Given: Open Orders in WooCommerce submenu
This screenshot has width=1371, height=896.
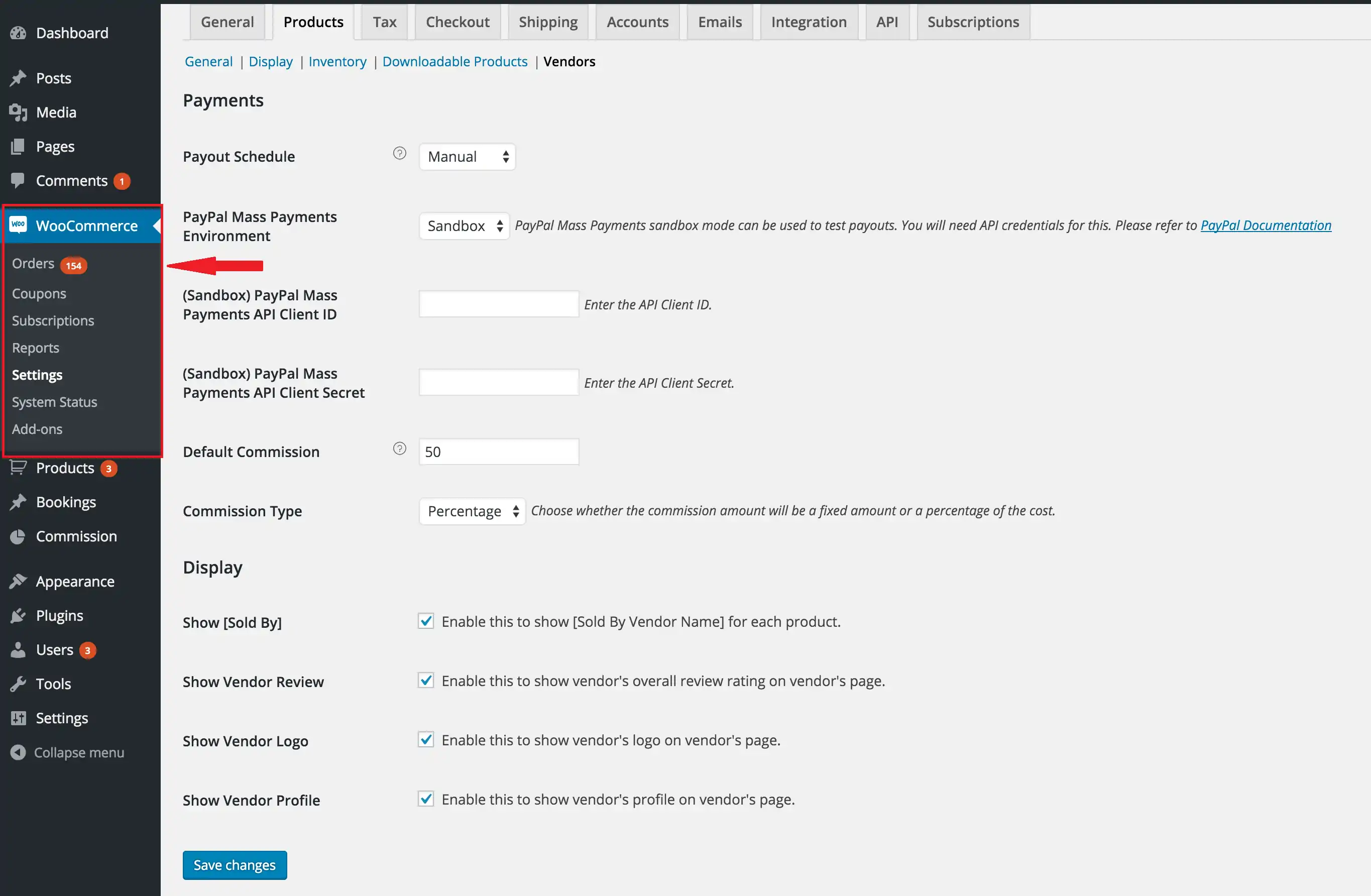Looking at the screenshot, I should coord(33,263).
